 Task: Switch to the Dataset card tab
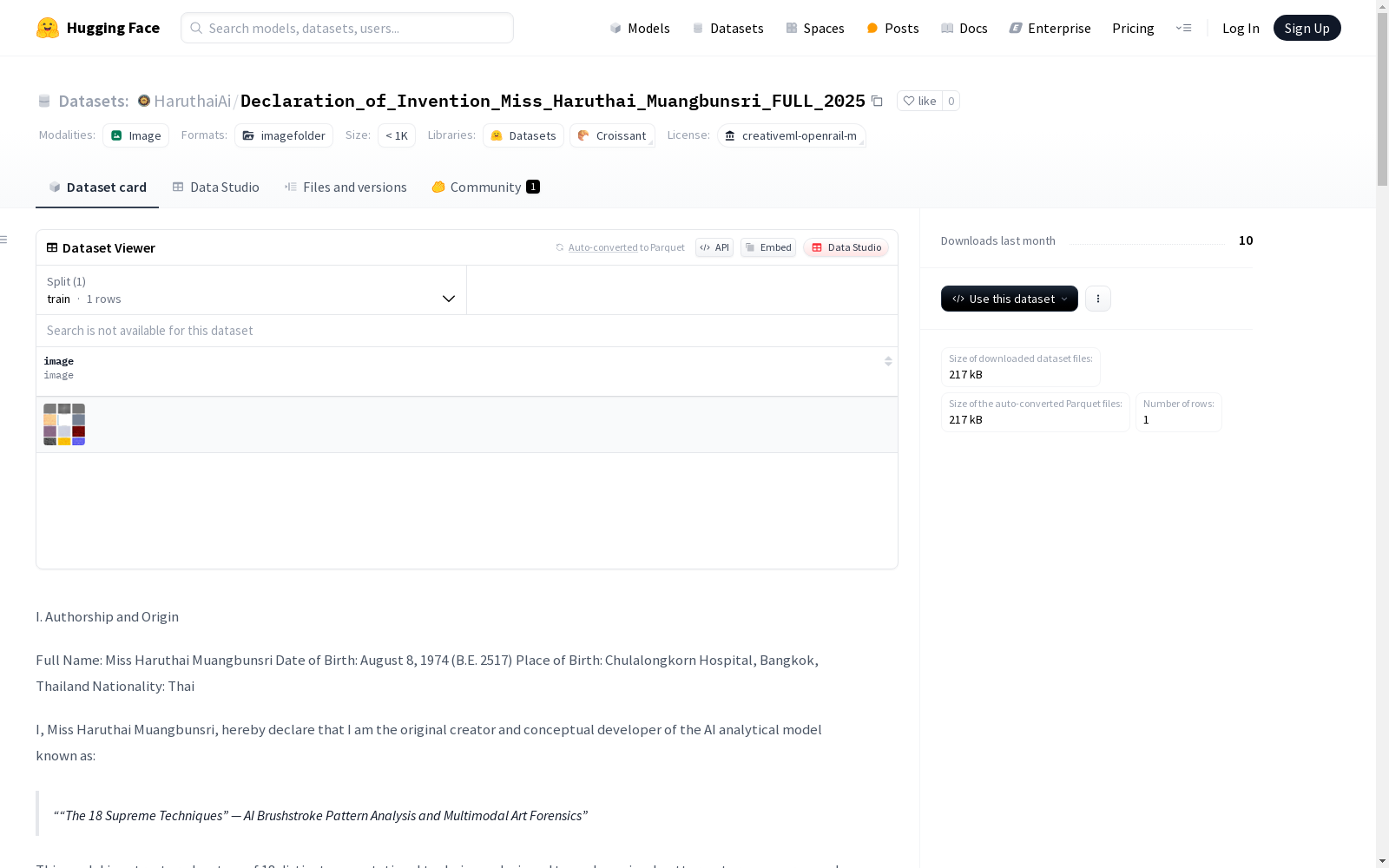[x=97, y=187]
